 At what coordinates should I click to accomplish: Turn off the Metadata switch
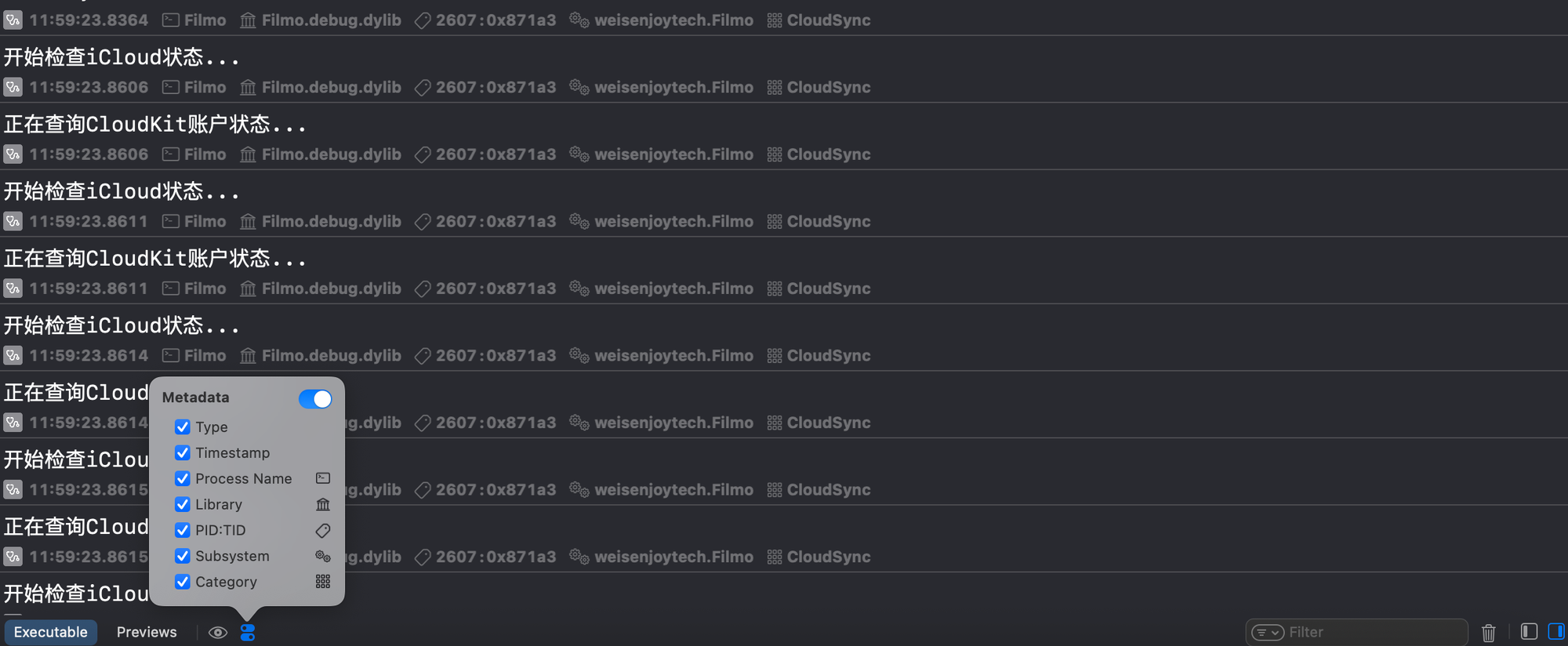[x=315, y=398]
